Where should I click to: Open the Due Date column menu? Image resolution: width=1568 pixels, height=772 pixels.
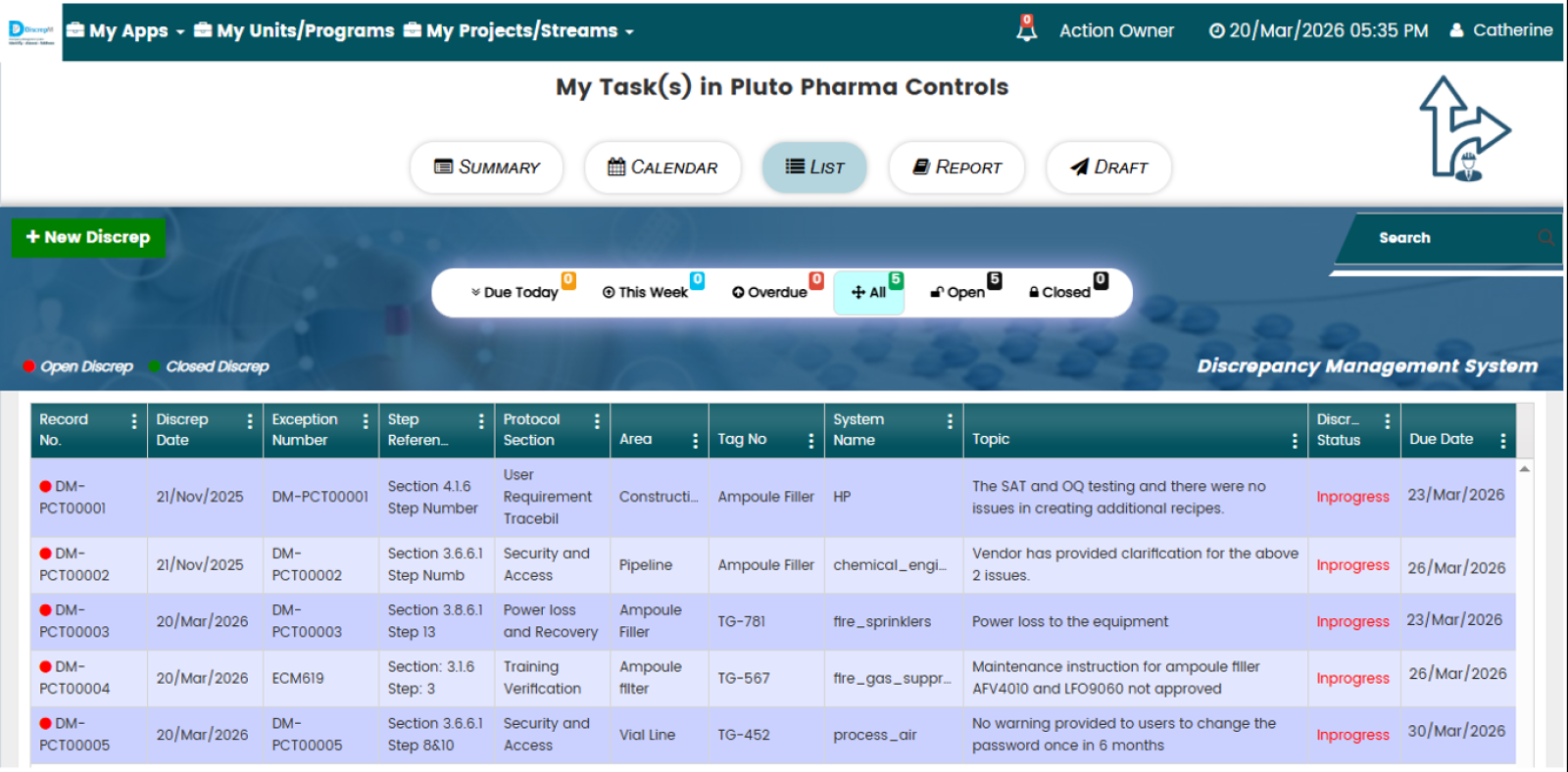pos(1502,441)
